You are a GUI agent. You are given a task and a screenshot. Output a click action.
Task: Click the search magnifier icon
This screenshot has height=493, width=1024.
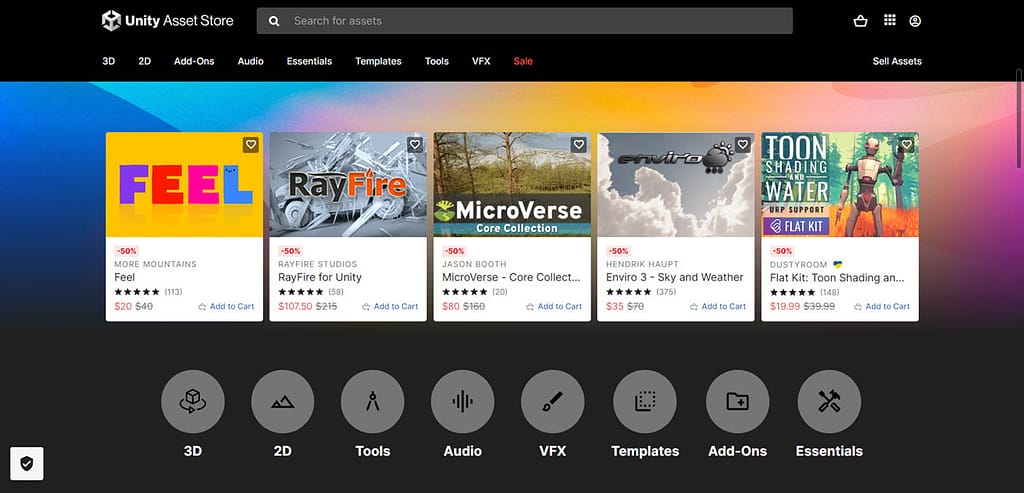pyautogui.click(x=274, y=21)
